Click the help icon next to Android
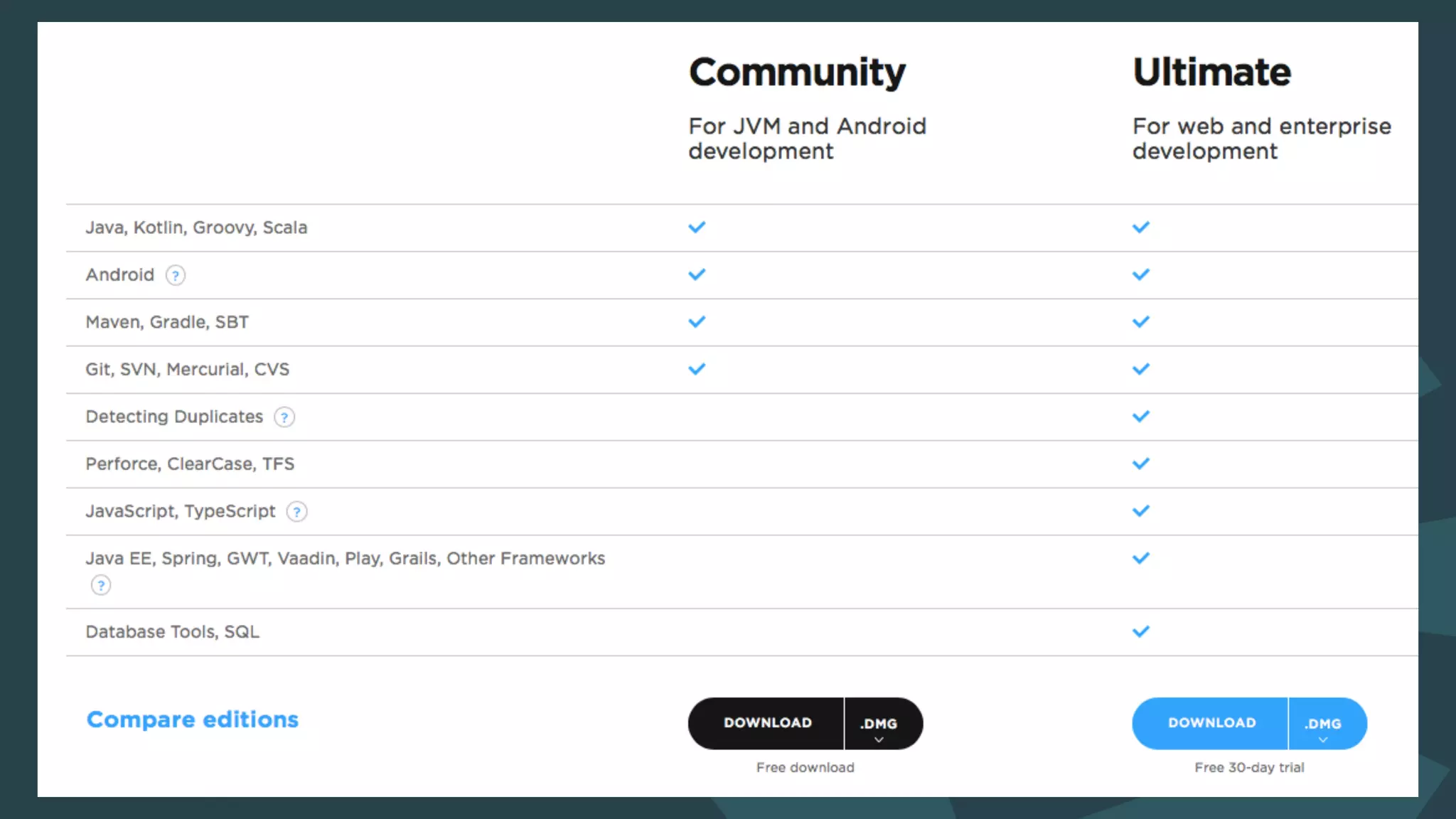This screenshot has height=819, width=1456. (175, 275)
